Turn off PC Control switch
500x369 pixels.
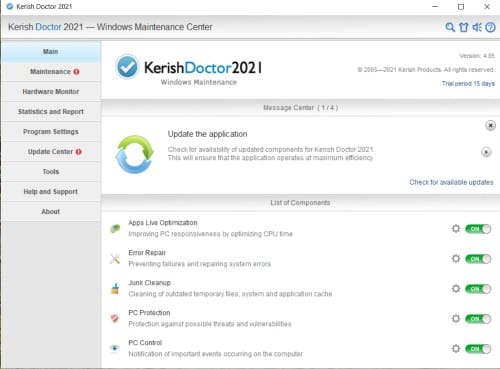point(478,349)
